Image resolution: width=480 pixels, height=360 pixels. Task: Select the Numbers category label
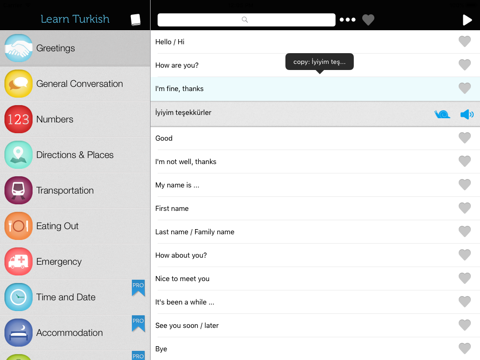coord(55,119)
